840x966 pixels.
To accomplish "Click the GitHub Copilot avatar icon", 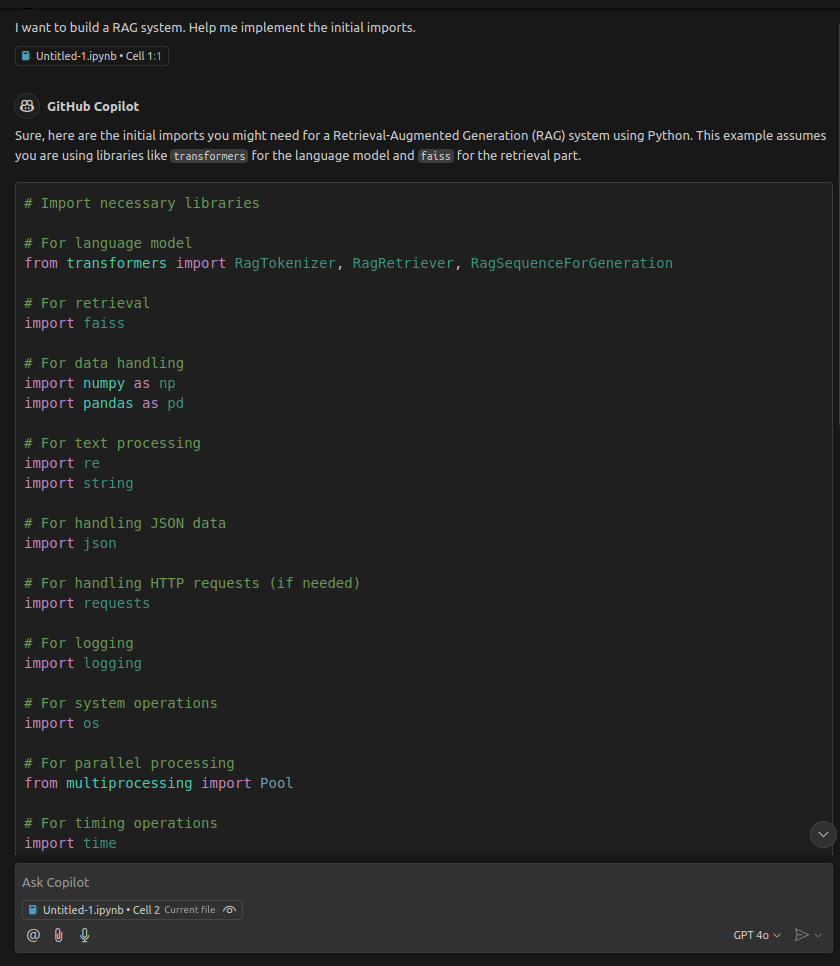I will point(27,106).
